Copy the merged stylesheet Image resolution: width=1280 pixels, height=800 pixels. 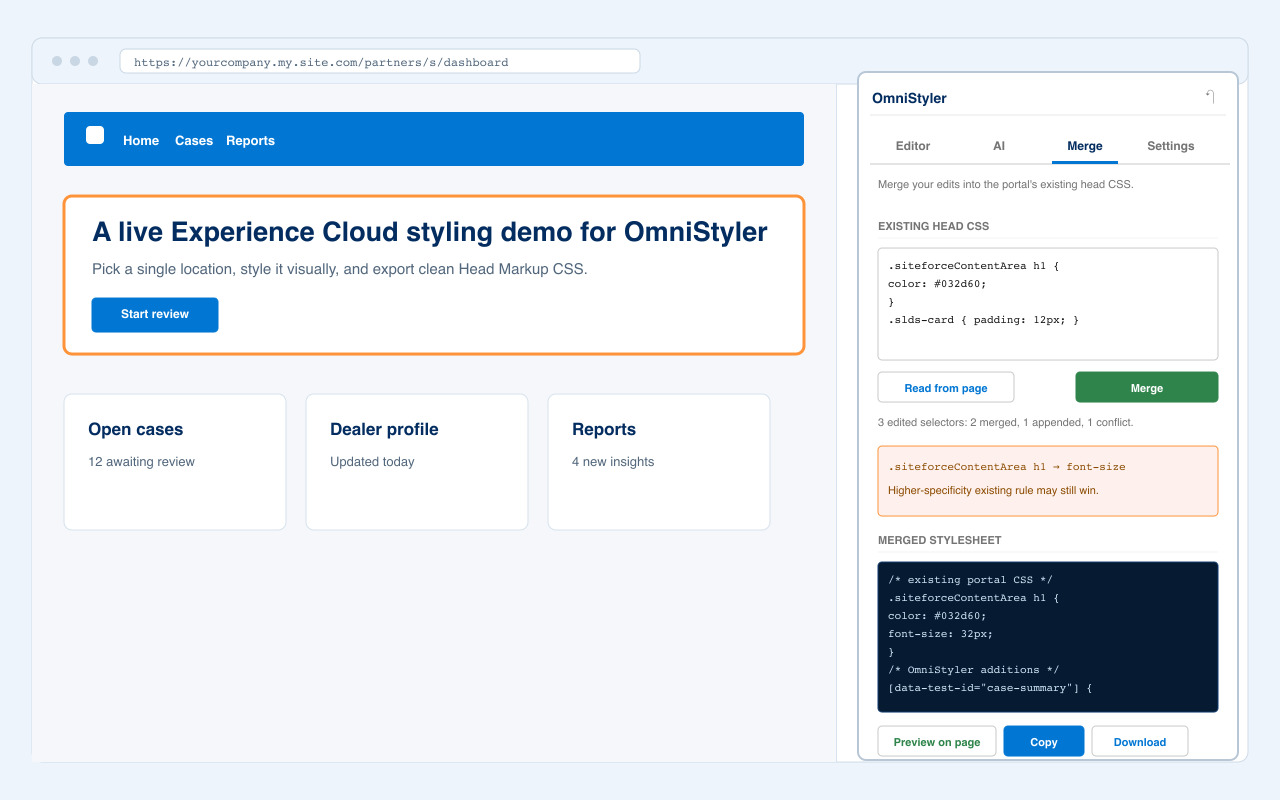(x=1044, y=741)
